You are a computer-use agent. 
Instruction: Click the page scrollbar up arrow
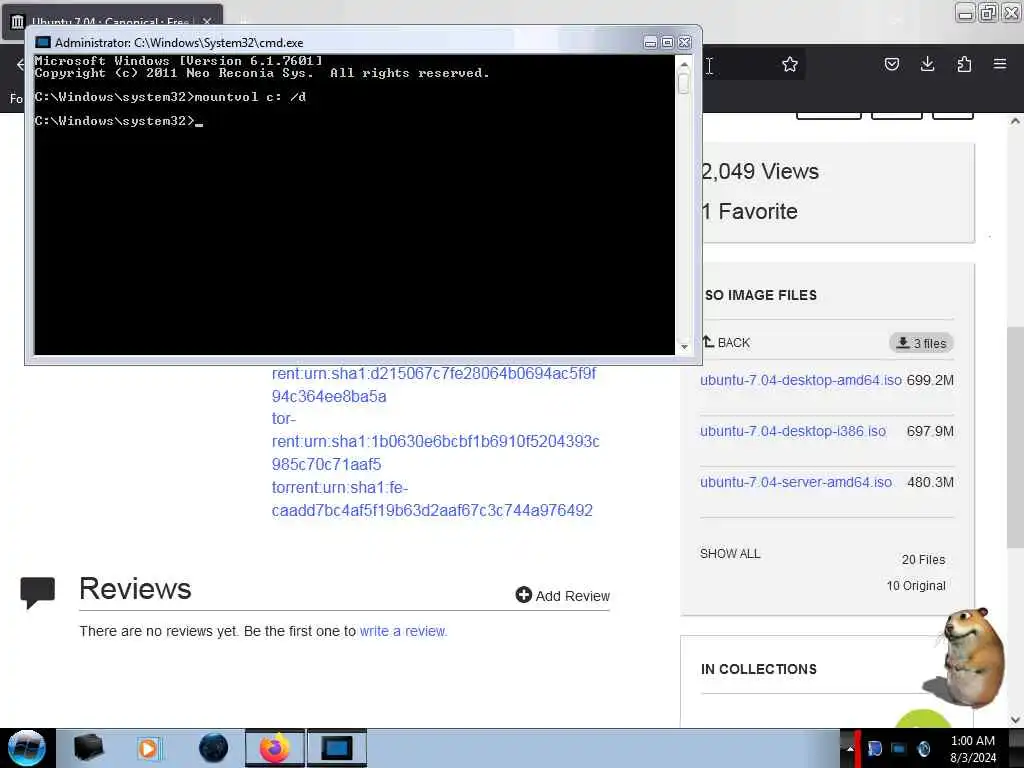coord(1015,121)
